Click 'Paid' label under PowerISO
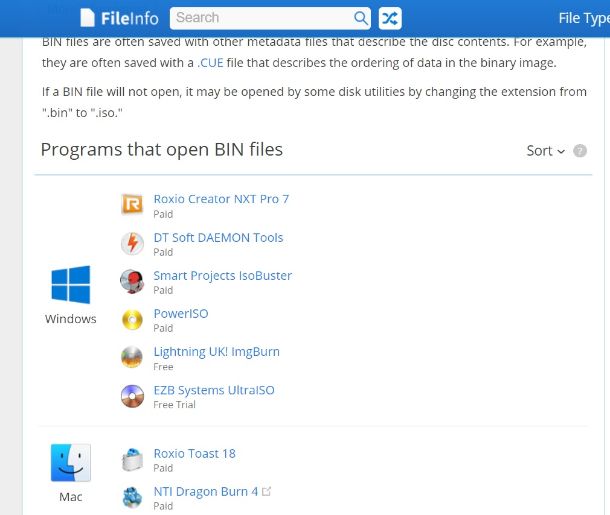610x515 pixels. [163, 328]
